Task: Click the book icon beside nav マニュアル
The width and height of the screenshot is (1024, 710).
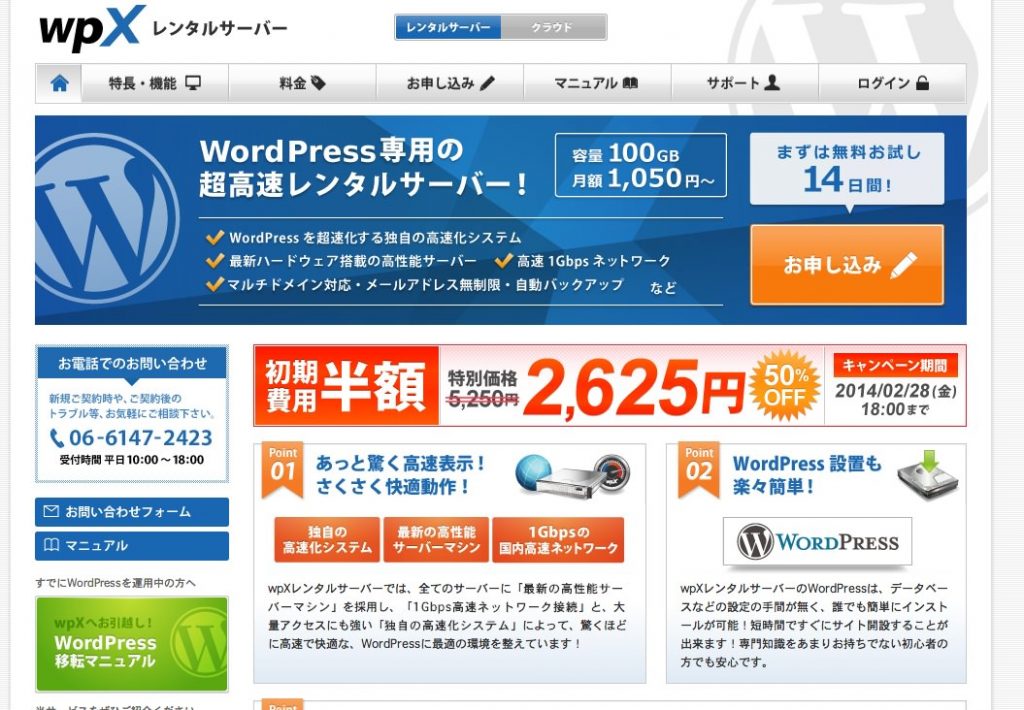Action: point(630,84)
